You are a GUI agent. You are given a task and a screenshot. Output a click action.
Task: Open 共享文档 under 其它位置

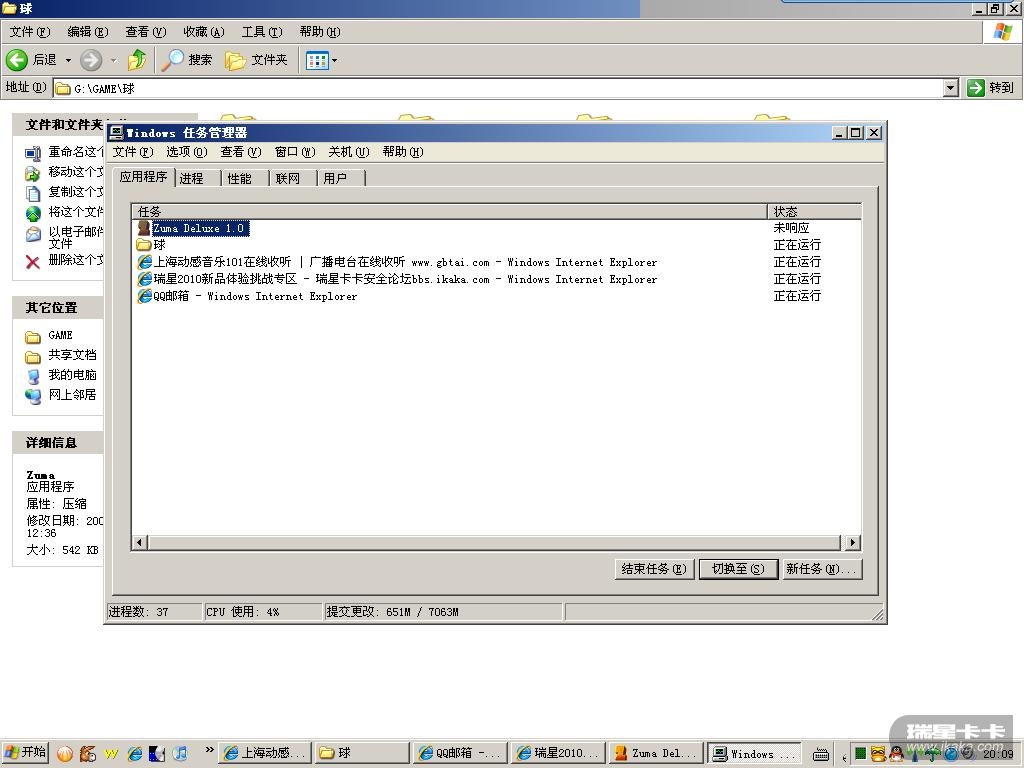coord(61,355)
